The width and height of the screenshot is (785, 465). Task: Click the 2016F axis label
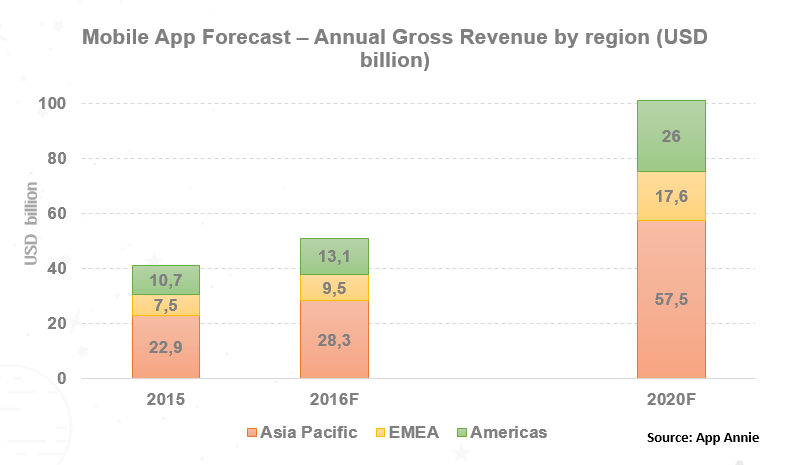[334, 399]
